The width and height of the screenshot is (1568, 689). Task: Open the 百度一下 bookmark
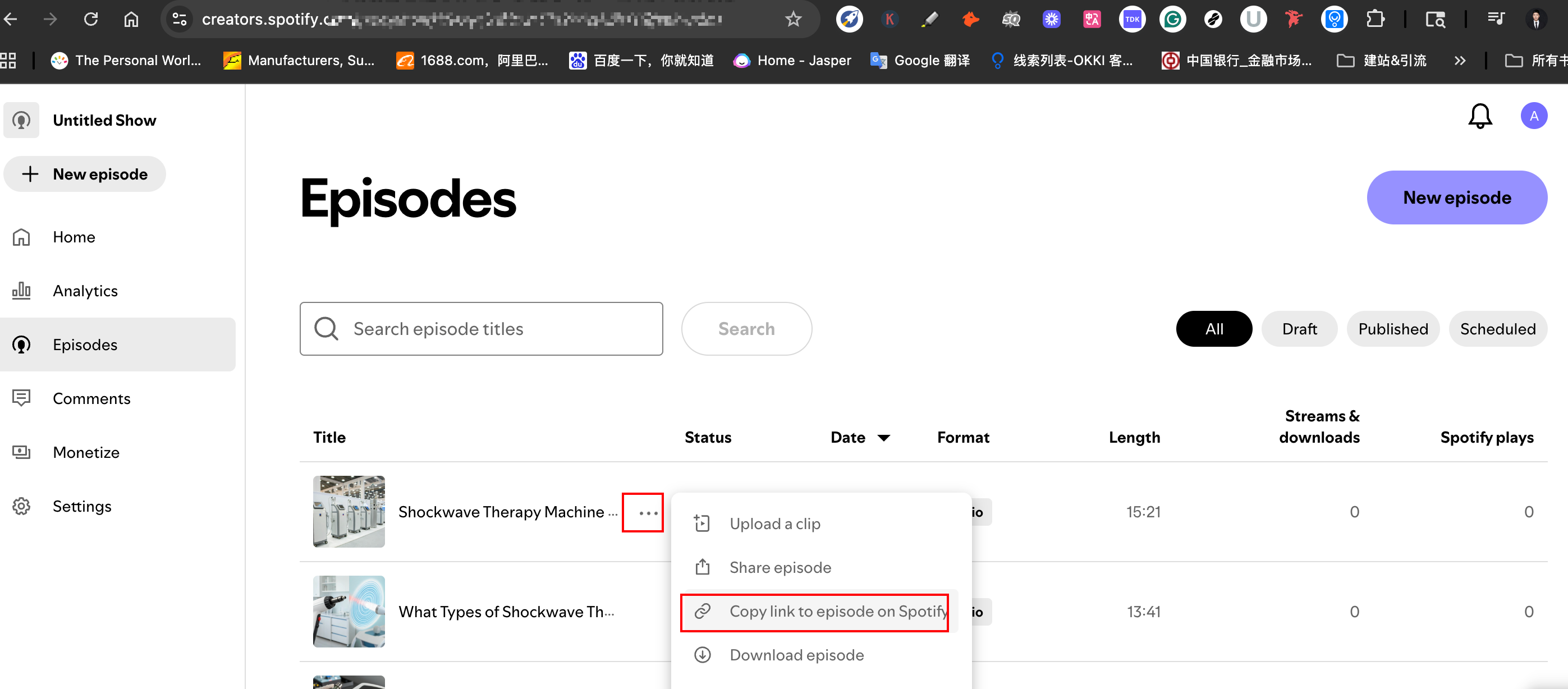(x=641, y=60)
